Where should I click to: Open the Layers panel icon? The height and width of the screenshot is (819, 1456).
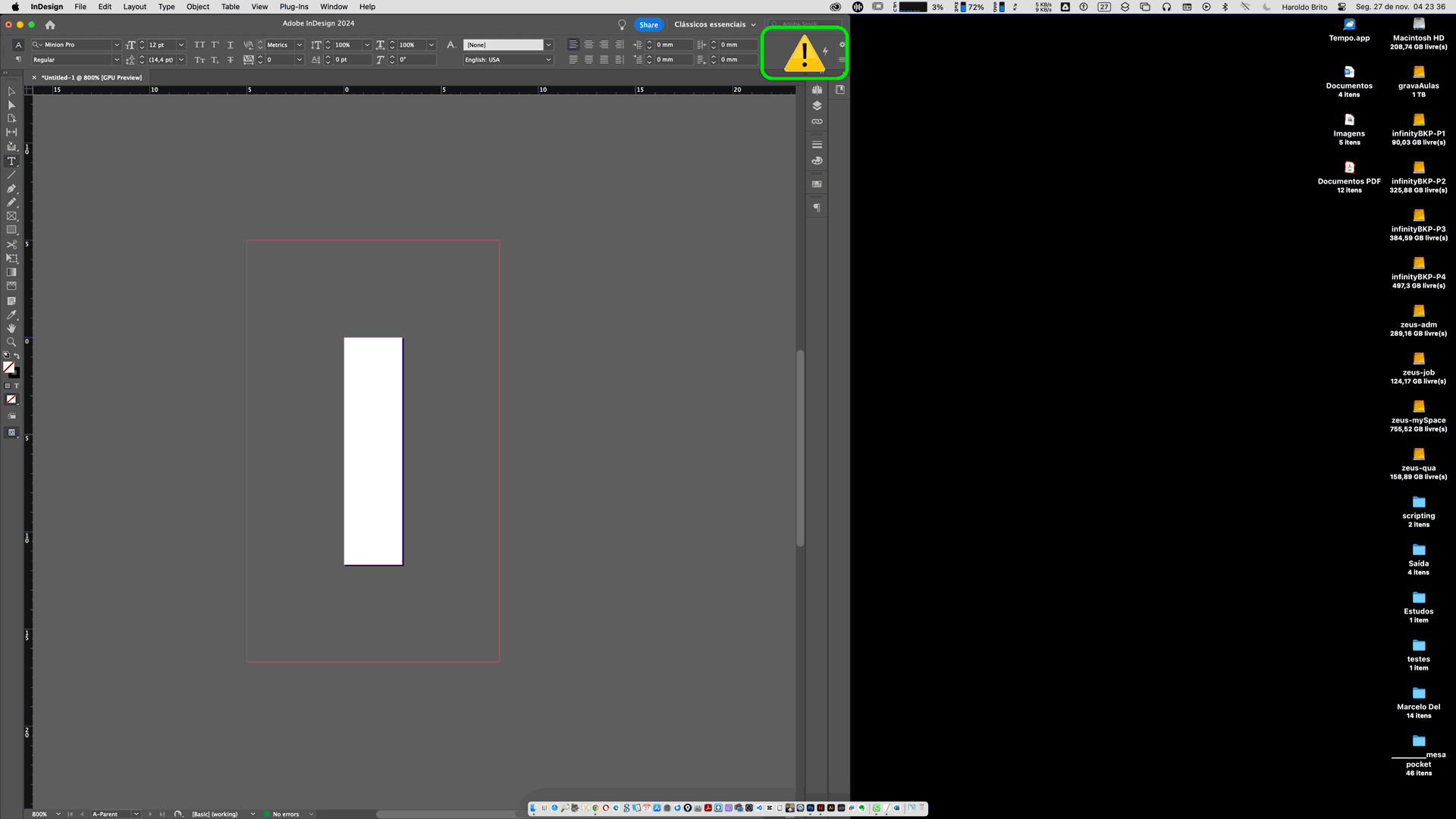(x=817, y=105)
